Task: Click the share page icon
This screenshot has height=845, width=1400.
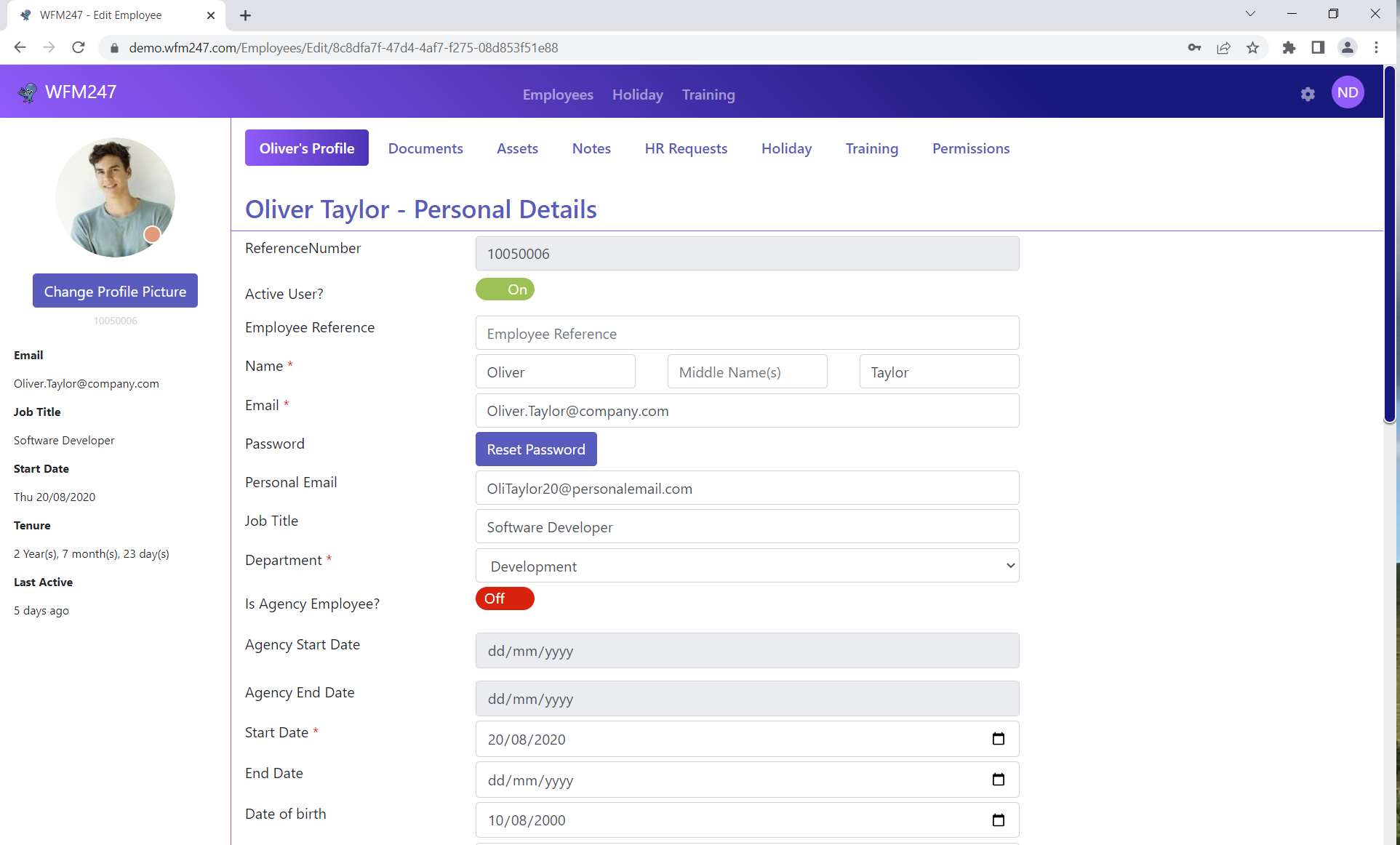Action: pyautogui.click(x=1223, y=47)
